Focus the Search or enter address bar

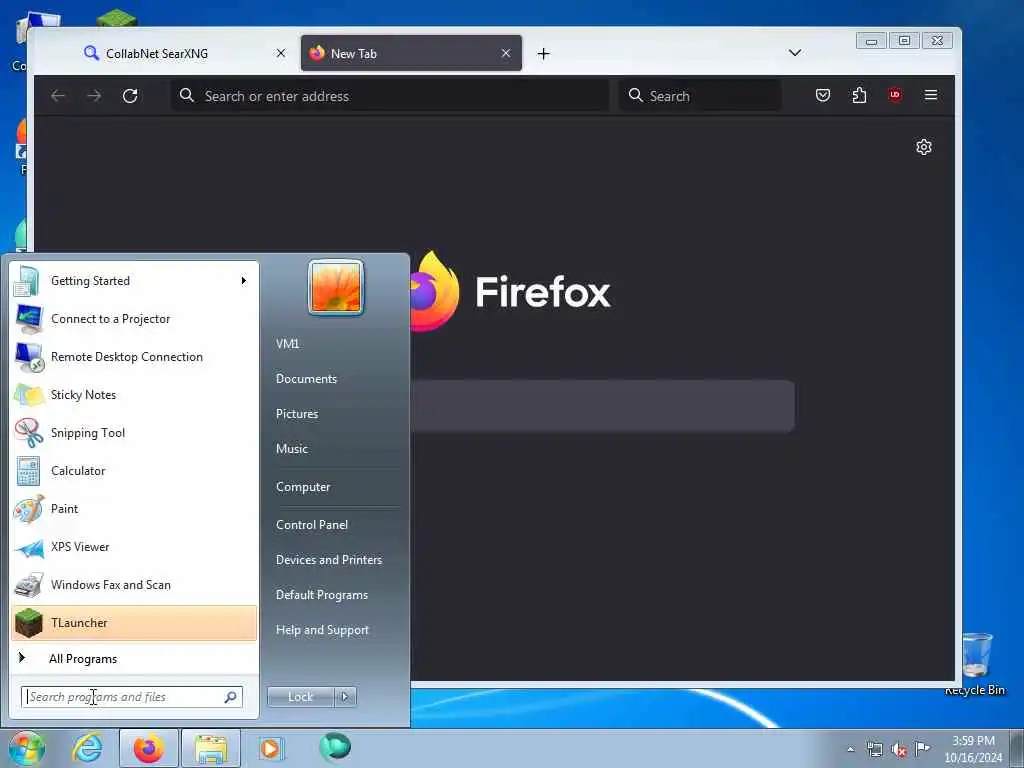coord(391,96)
